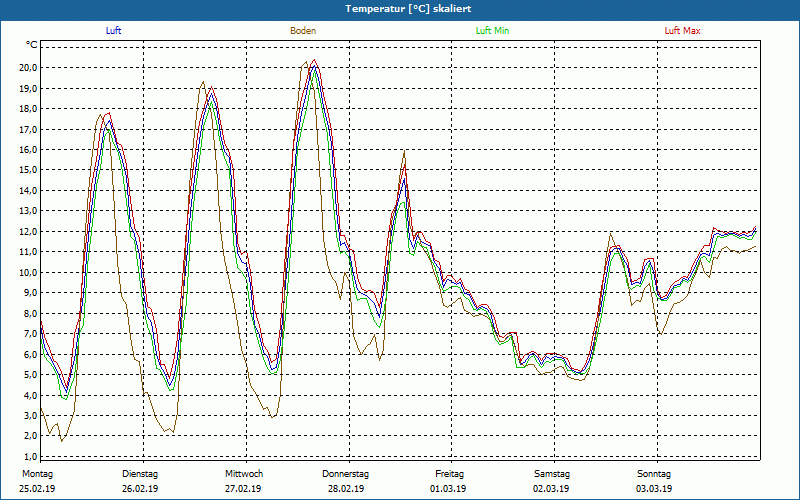The image size is (800, 500).
Task: Click the blue Luft legend label
Action: pyautogui.click(x=113, y=31)
